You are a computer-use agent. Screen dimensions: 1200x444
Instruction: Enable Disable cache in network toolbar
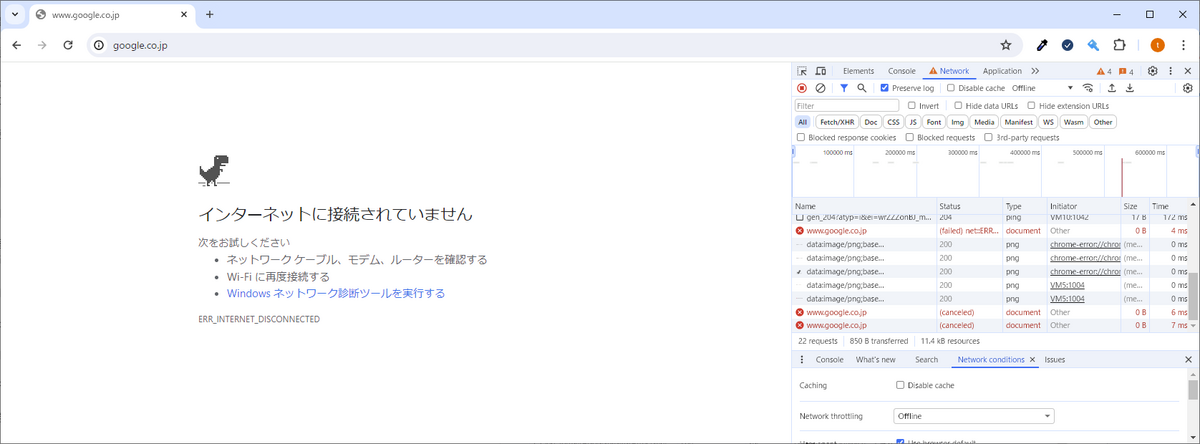pos(951,88)
